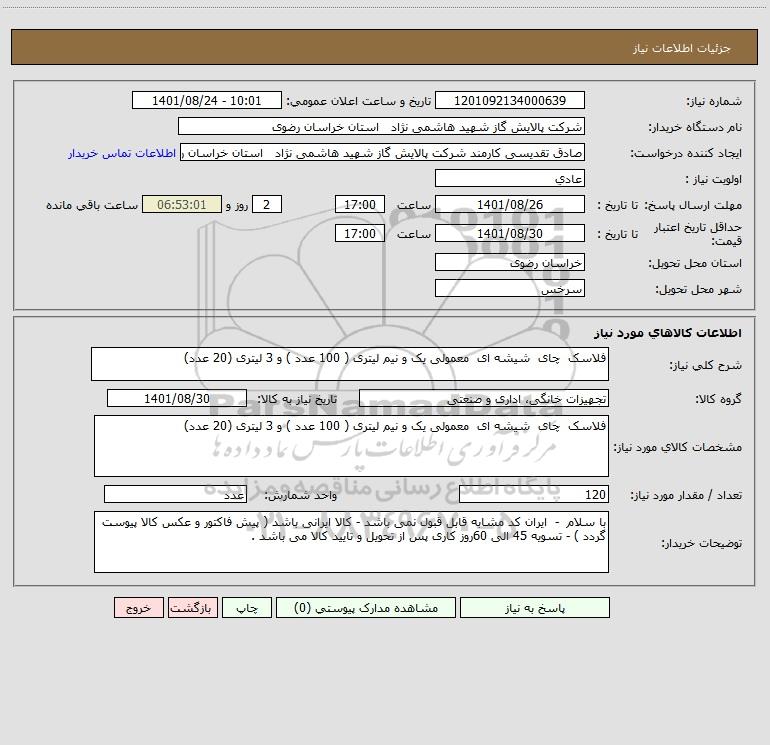Click the label 'ایجاد کننده درخواست:'
The image size is (770, 745).
click(x=686, y=153)
